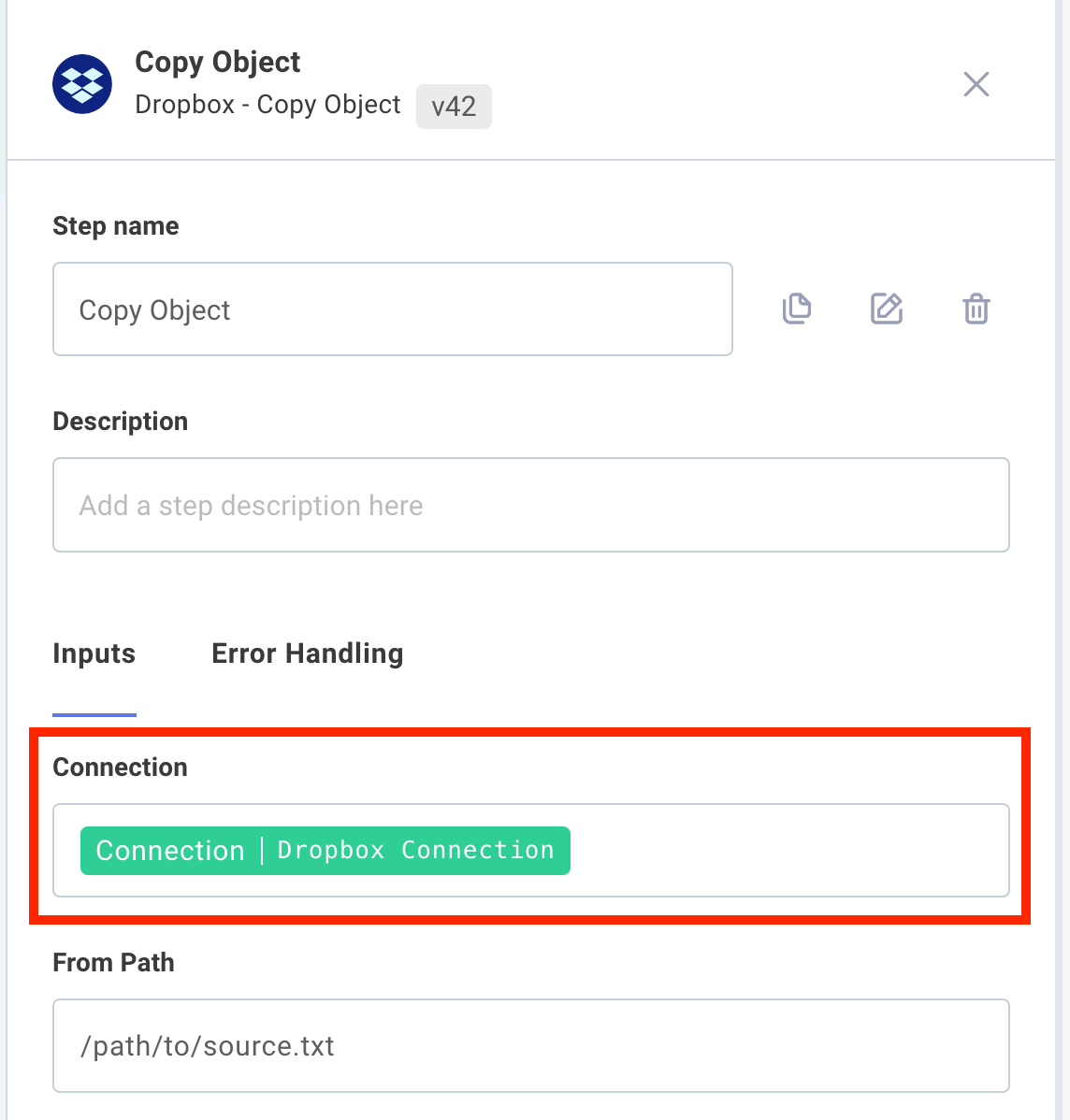Click the Description label
1070x1120 pixels.
pyautogui.click(x=120, y=421)
